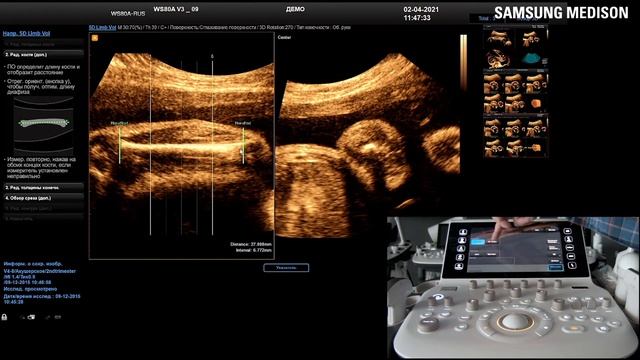This screenshot has width=640, height=360.
Task: Click the lock icon in the status bar
Action: coord(4,317)
